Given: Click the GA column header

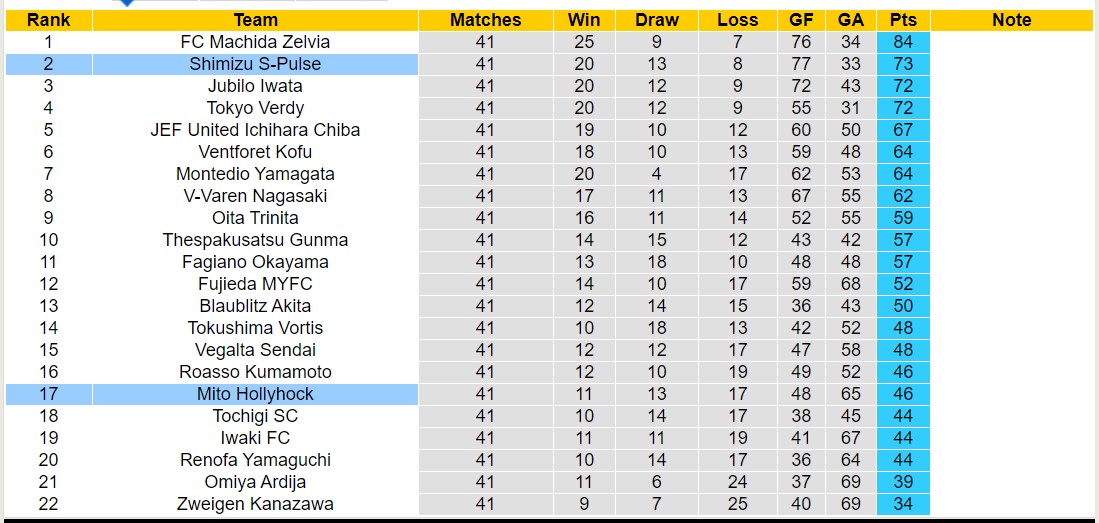Looking at the screenshot, I should [851, 20].
